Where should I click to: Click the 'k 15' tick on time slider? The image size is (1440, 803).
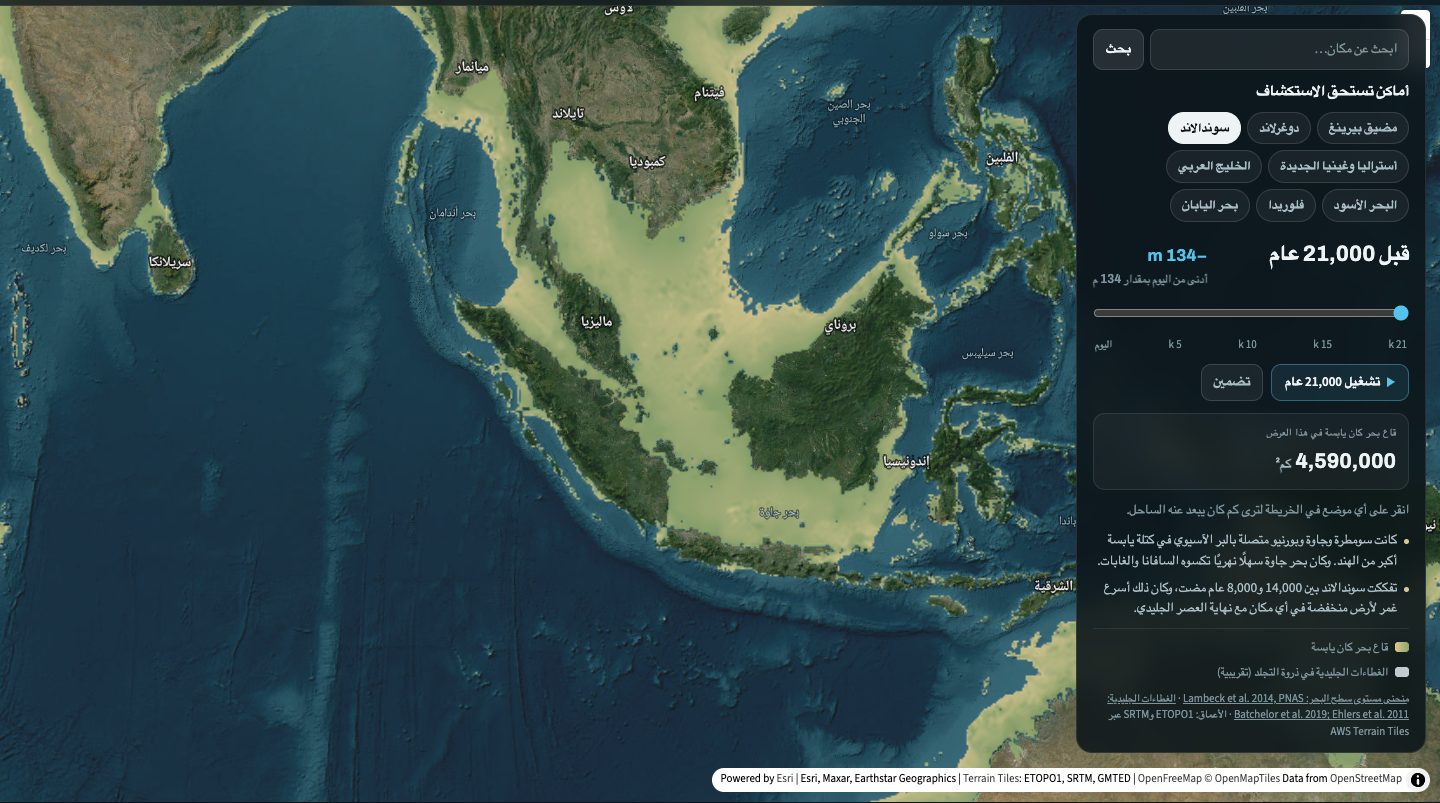point(1323,344)
